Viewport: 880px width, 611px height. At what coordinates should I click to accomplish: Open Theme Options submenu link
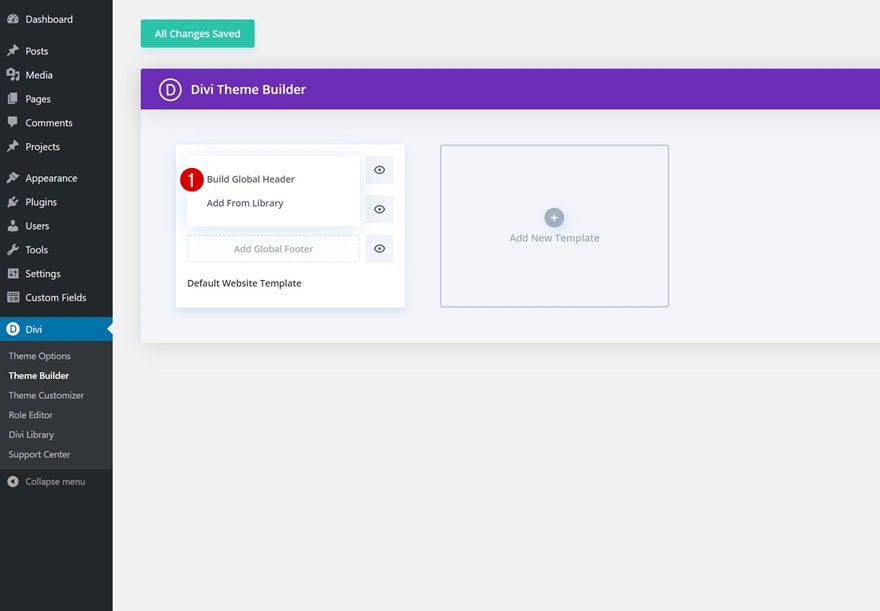(x=39, y=356)
